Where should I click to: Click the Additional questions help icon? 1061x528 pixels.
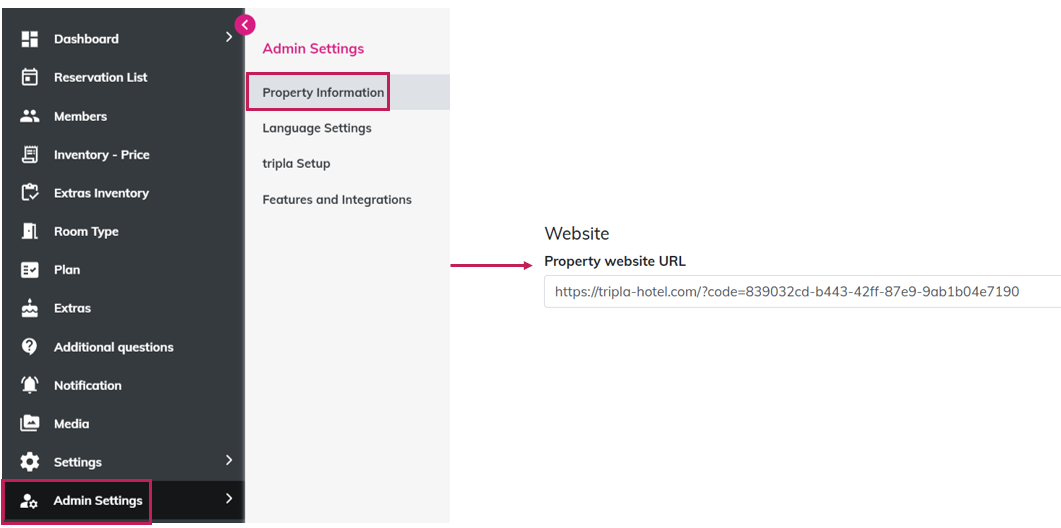click(x=30, y=347)
